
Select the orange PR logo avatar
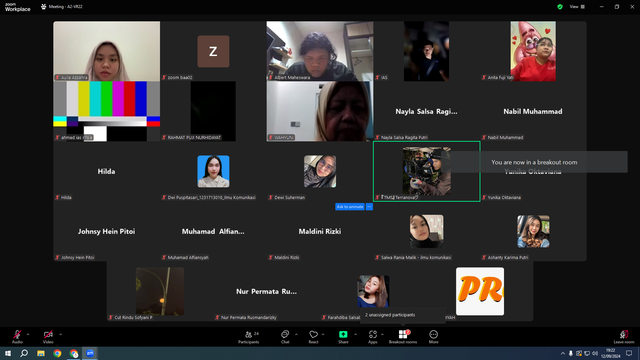[x=480, y=291]
